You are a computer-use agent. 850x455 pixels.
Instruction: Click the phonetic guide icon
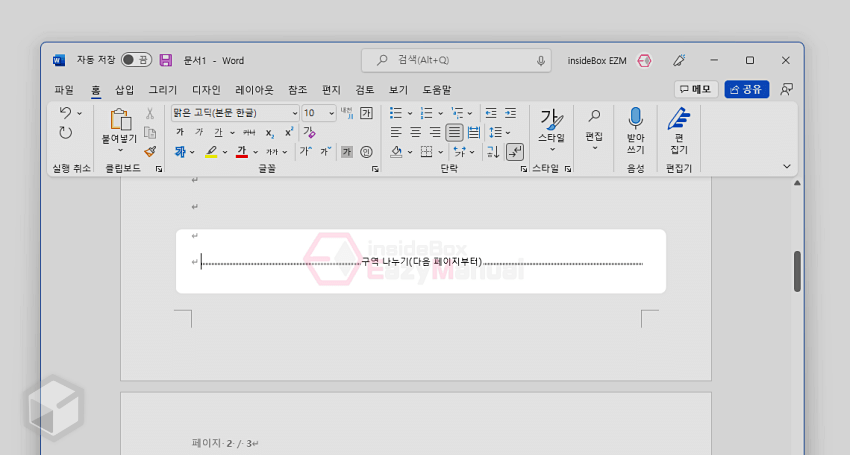346,113
